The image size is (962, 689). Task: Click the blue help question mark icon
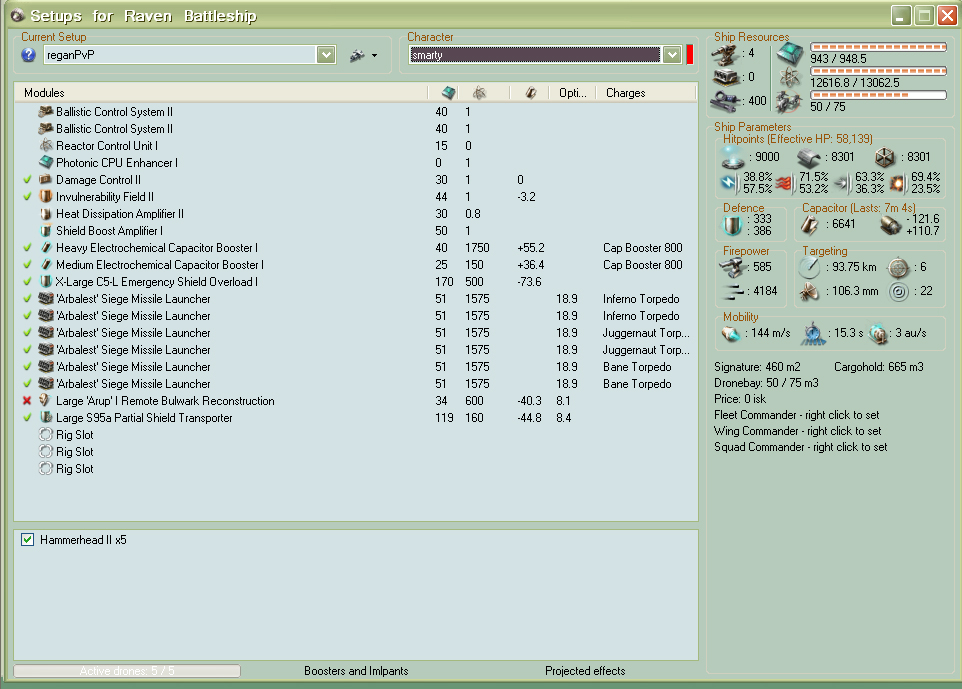click(28, 55)
